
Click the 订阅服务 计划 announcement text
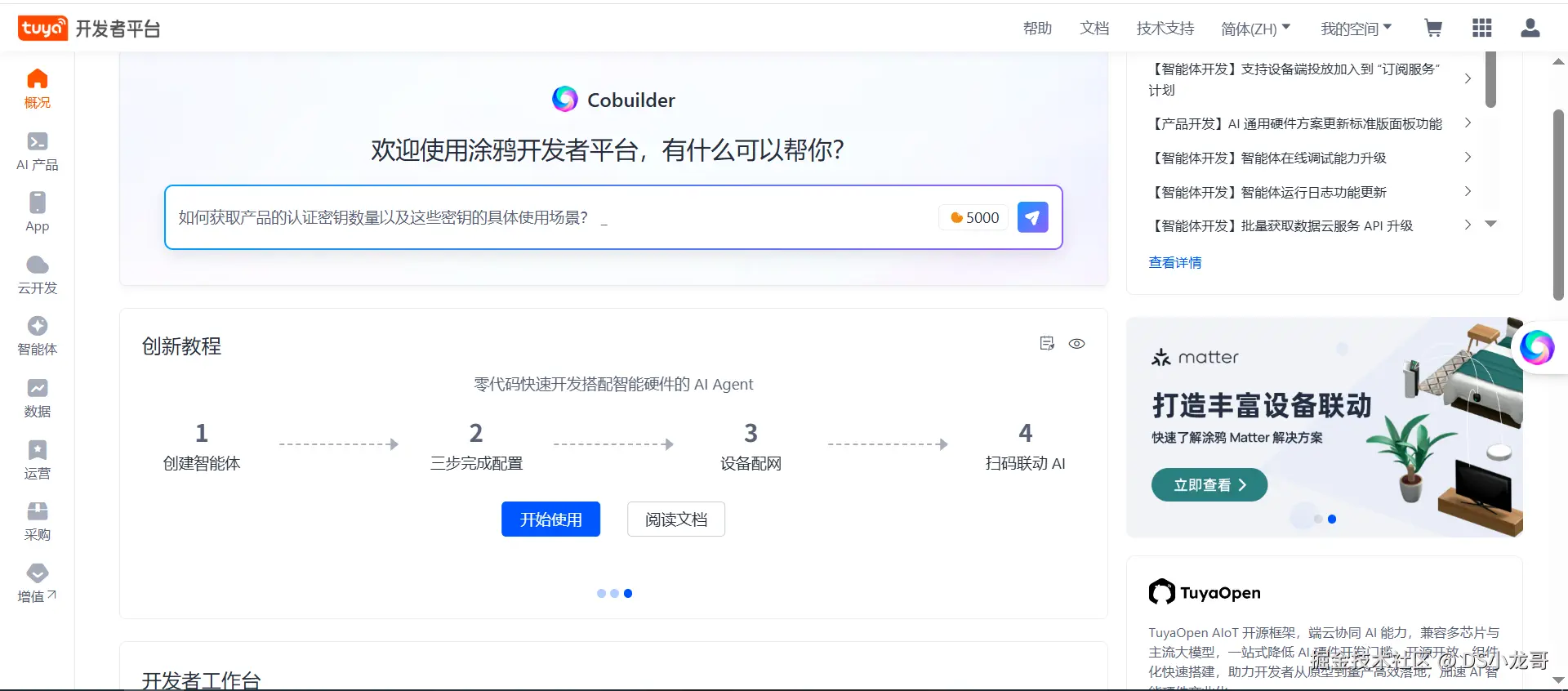pyautogui.click(x=1294, y=79)
